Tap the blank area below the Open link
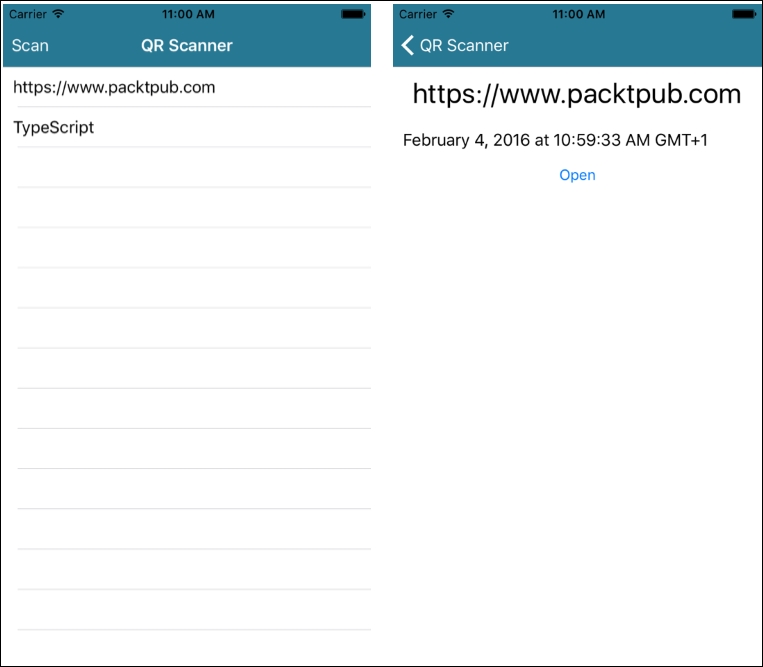Viewport: 763px width, 667px height. (x=577, y=400)
